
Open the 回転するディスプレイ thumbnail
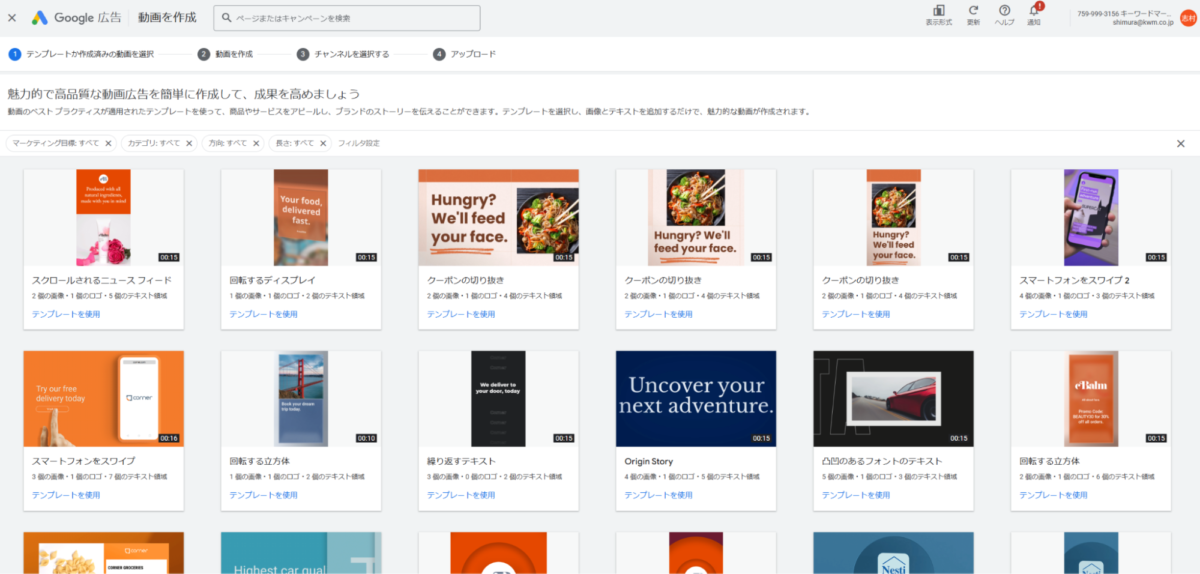pyautogui.click(x=301, y=217)
